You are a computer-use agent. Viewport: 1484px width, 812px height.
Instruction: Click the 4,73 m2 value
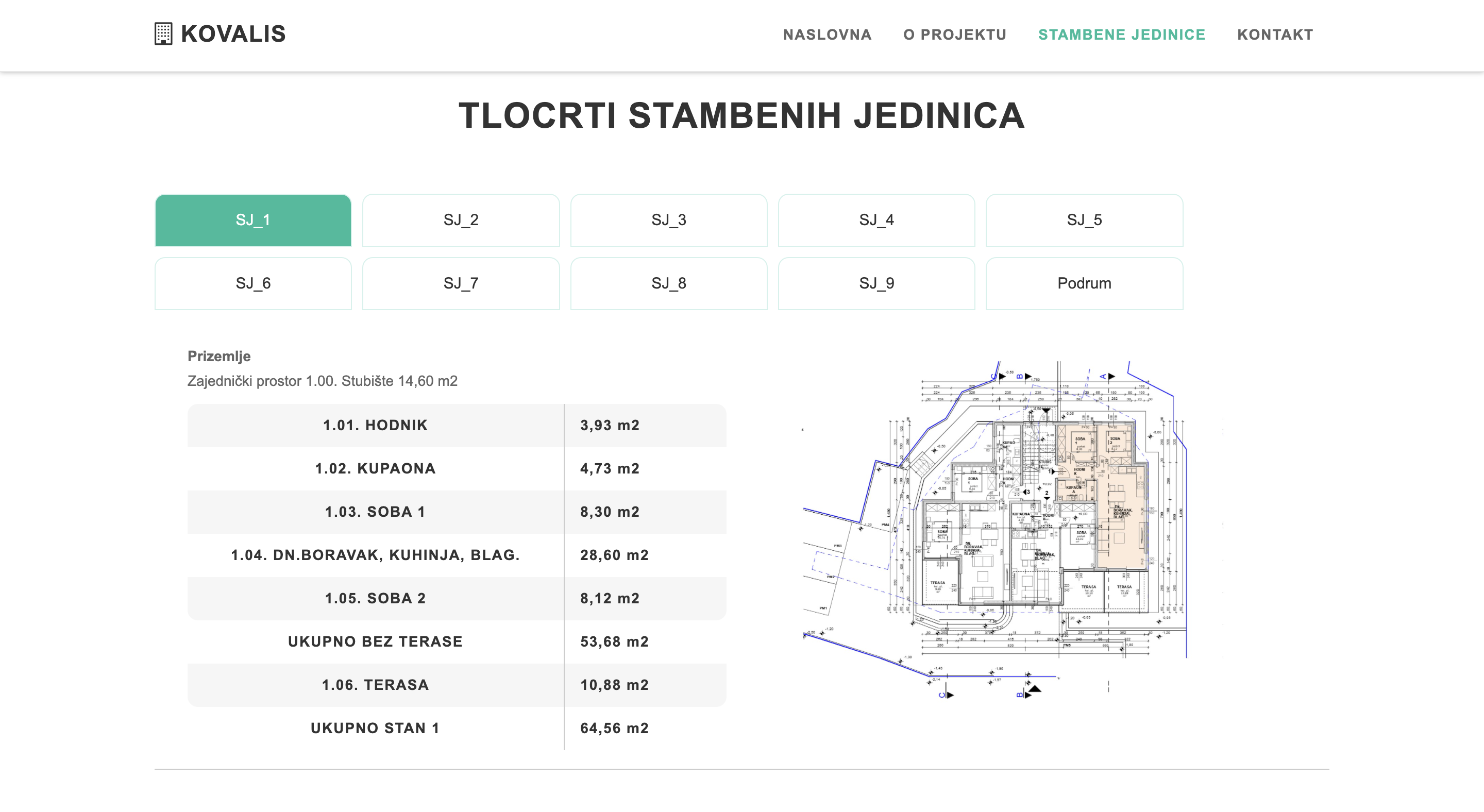tap(610, 468)
